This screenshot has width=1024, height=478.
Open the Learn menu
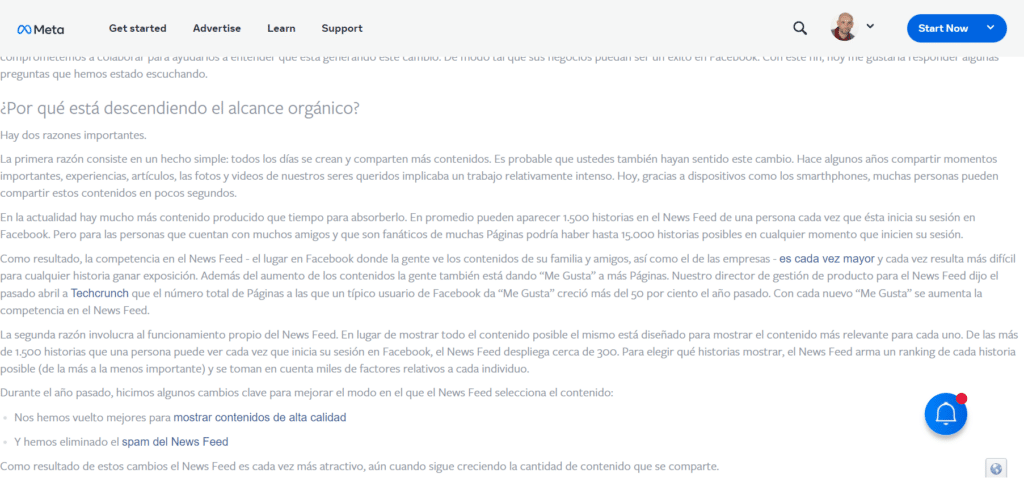click(281, 28)
